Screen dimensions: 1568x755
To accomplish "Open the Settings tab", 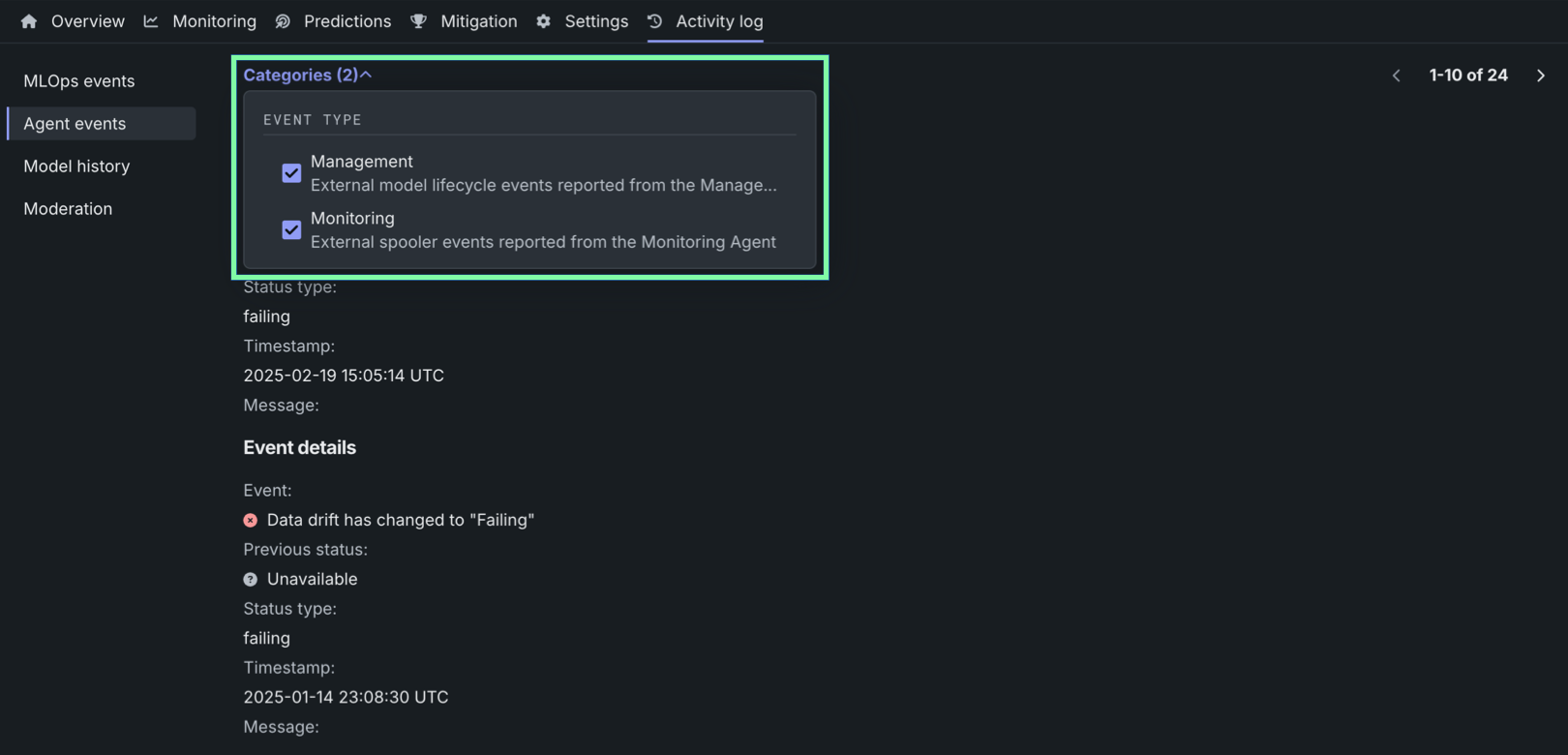I will [x=596, y=21].
